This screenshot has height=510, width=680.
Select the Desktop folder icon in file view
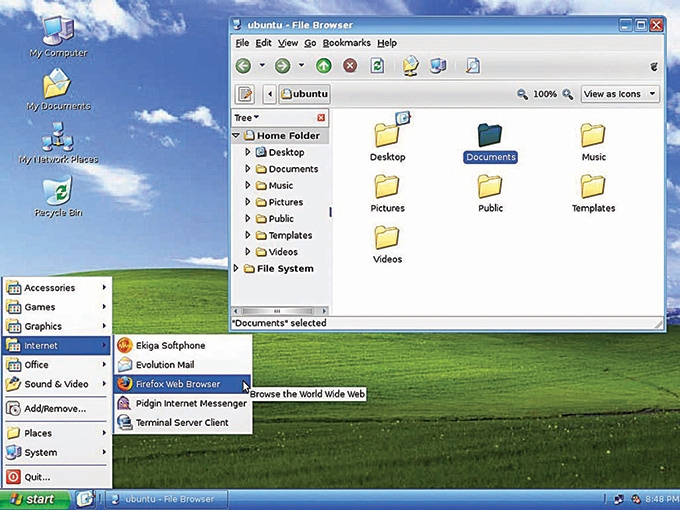(388, 137)
